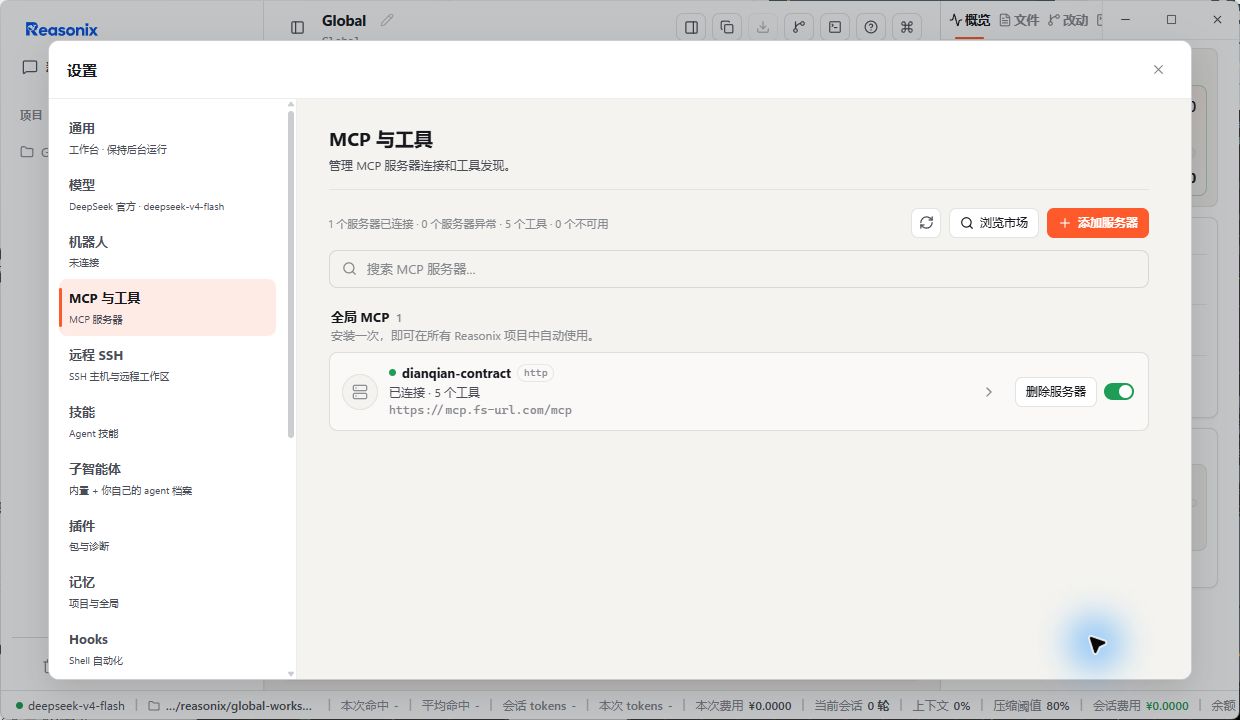Click the orange 添加服务器 button

click(x=1097, y=223)
